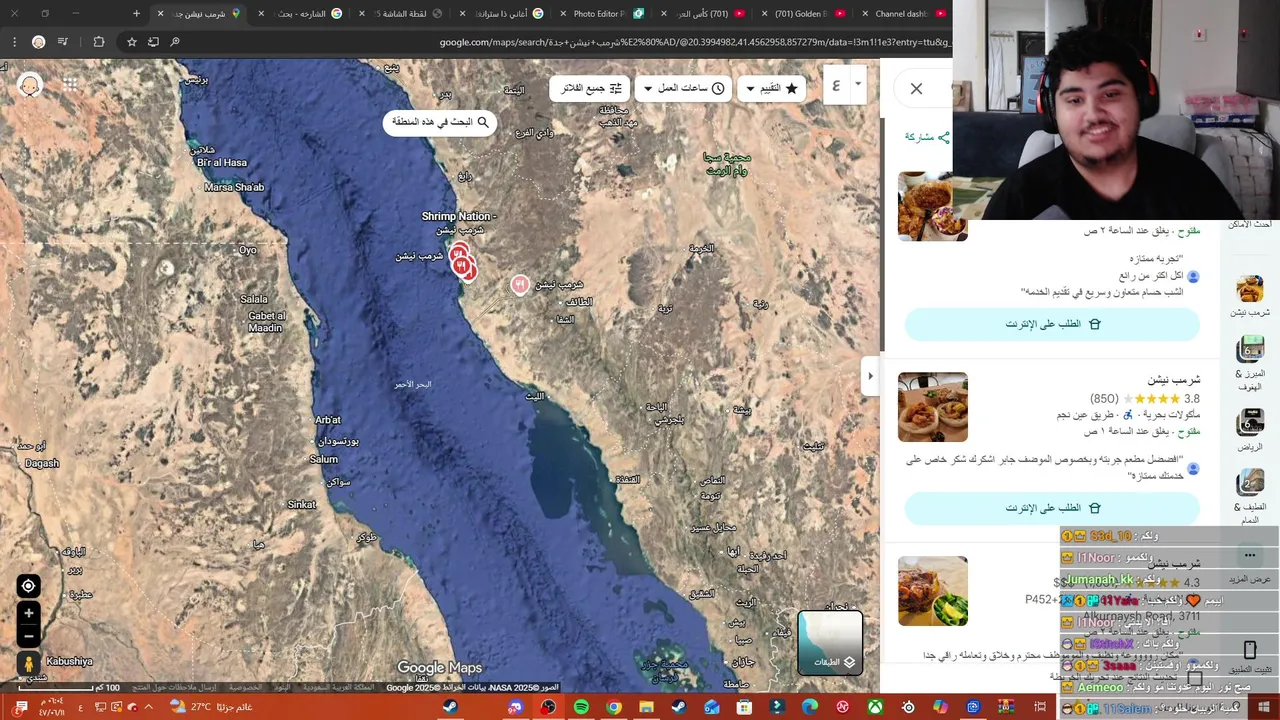1280x720 pixels.
Task: Zoom in on the map
Action: point(28,613)
